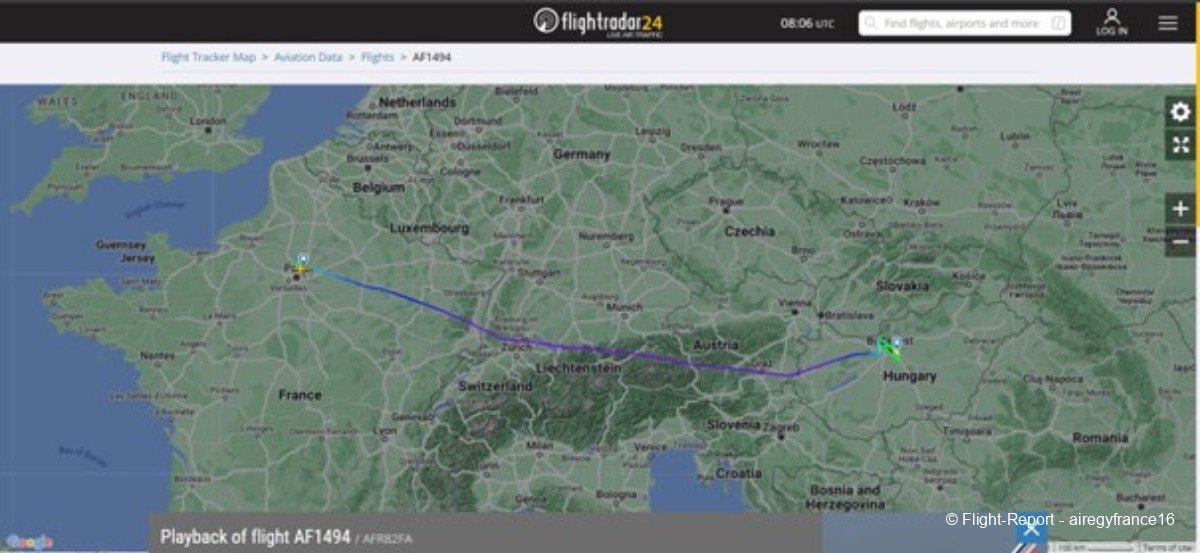The height and width of the screenshot is (553, 1200).
Task: Open the Terms of use link
Action: tap(1166, 547)
